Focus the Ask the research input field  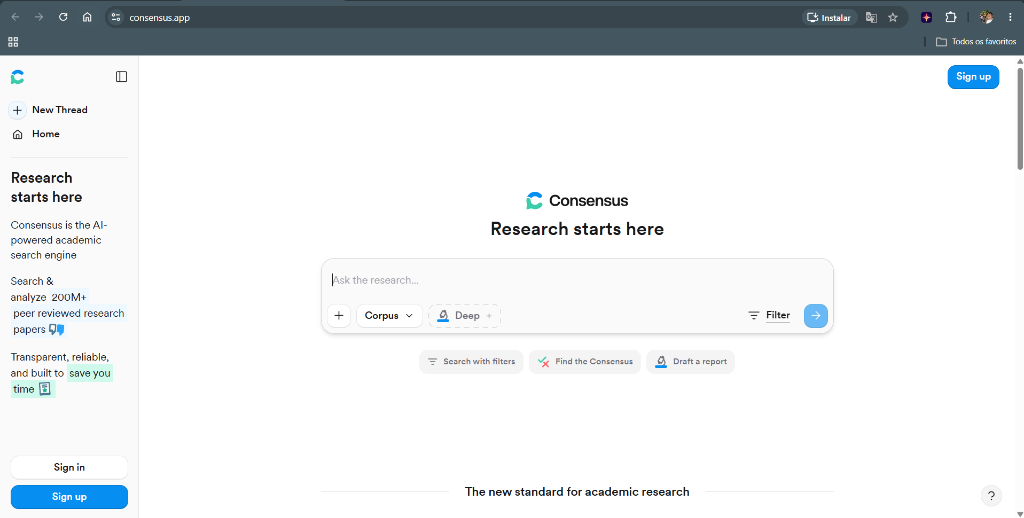(577, 280)
